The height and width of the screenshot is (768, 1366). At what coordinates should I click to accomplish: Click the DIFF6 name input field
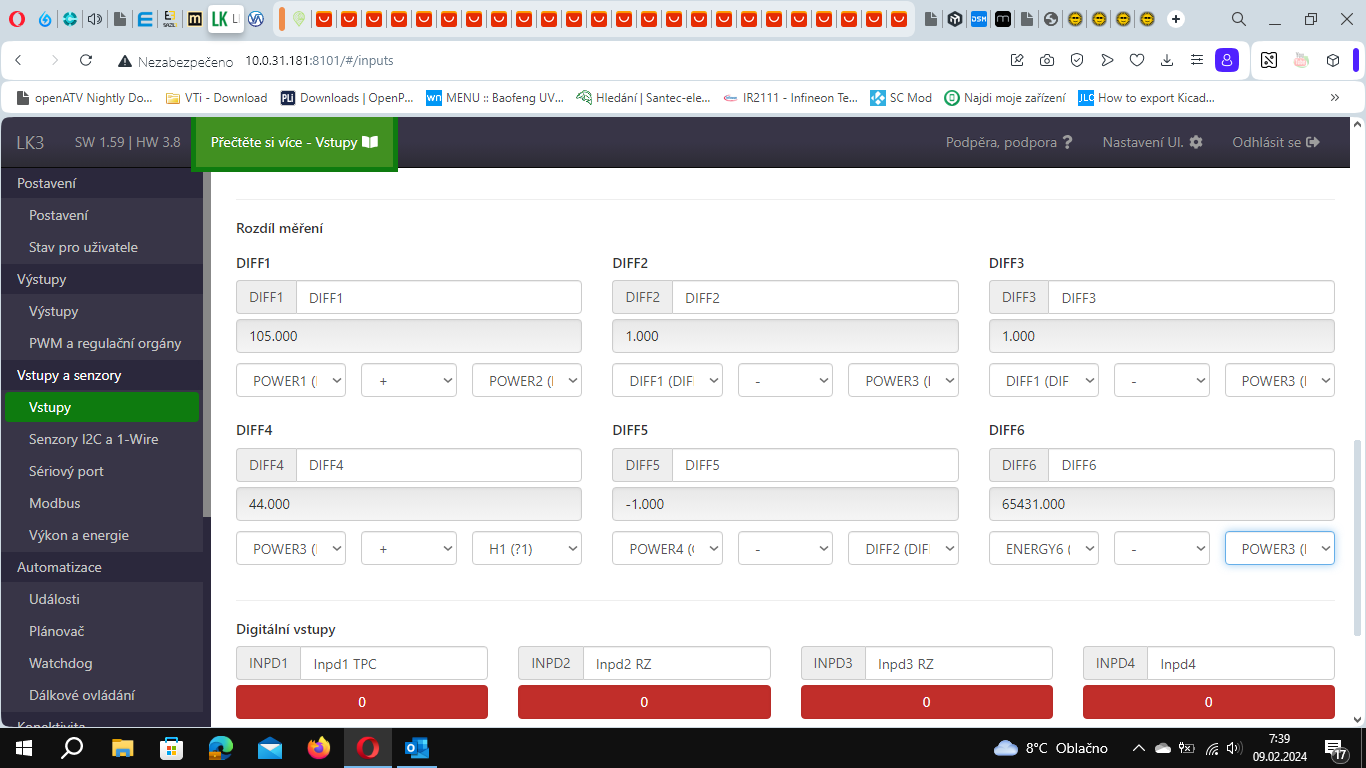(x=1191, y=465)
